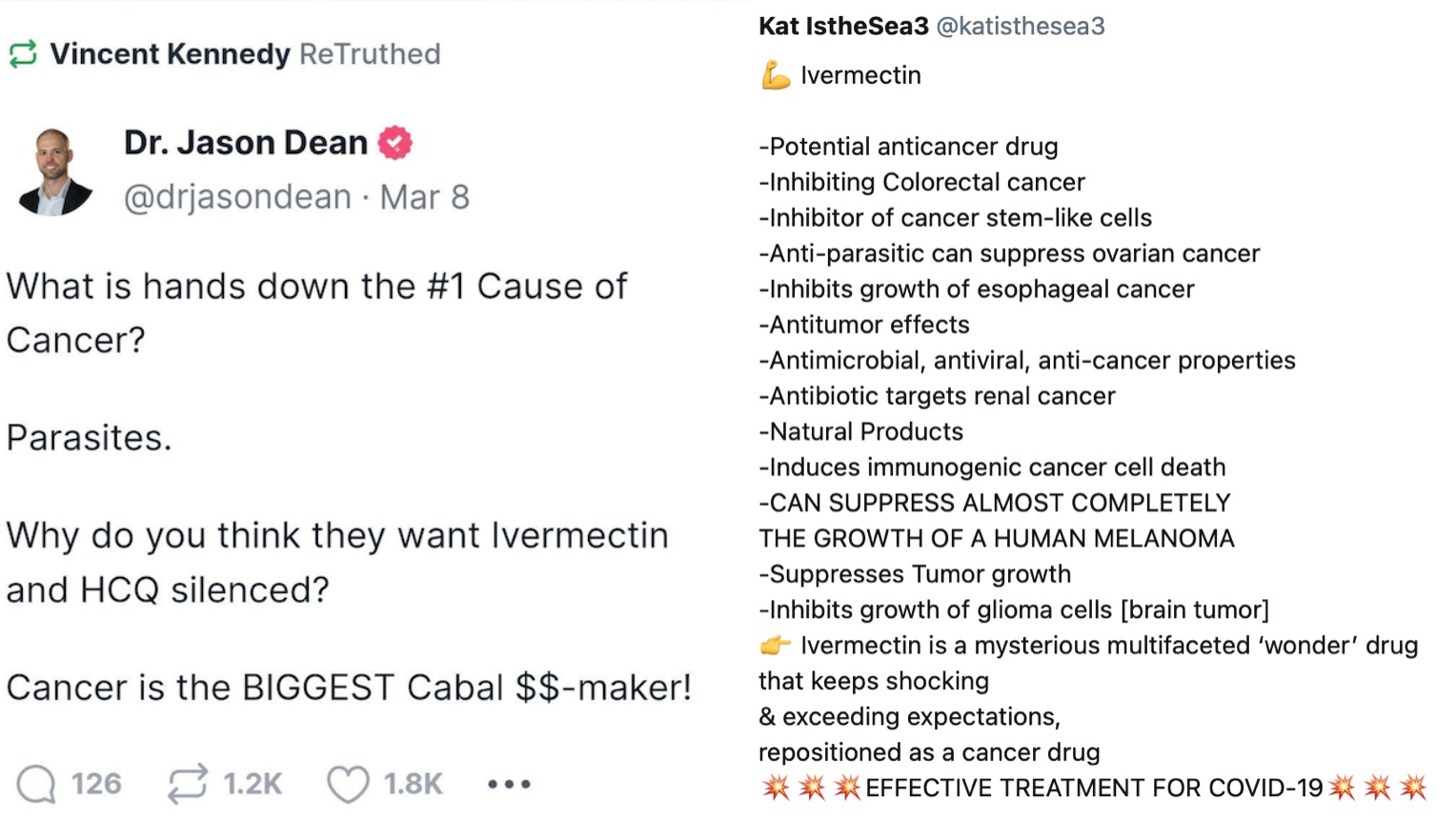
Task: Click the Dr. Jason Dean display name
Action: 246,143
